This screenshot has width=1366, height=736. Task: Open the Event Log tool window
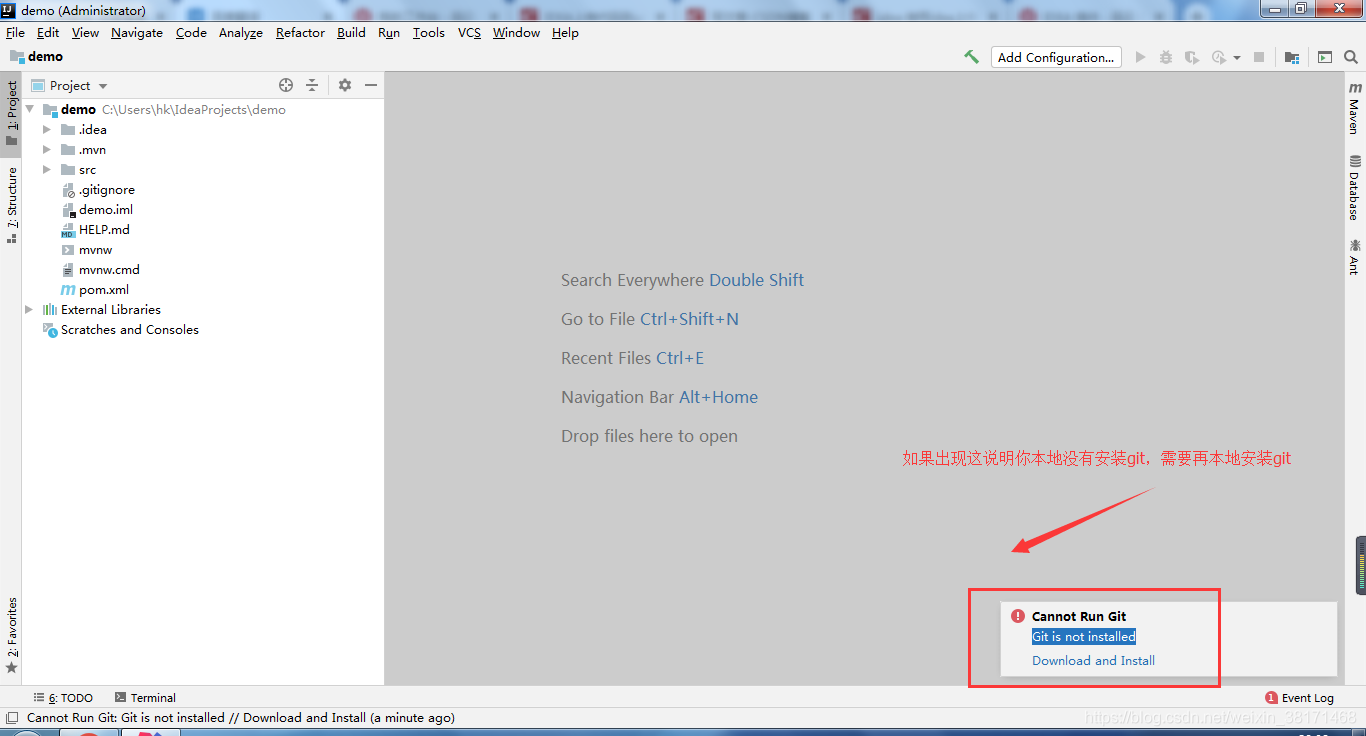[1299, 698]
